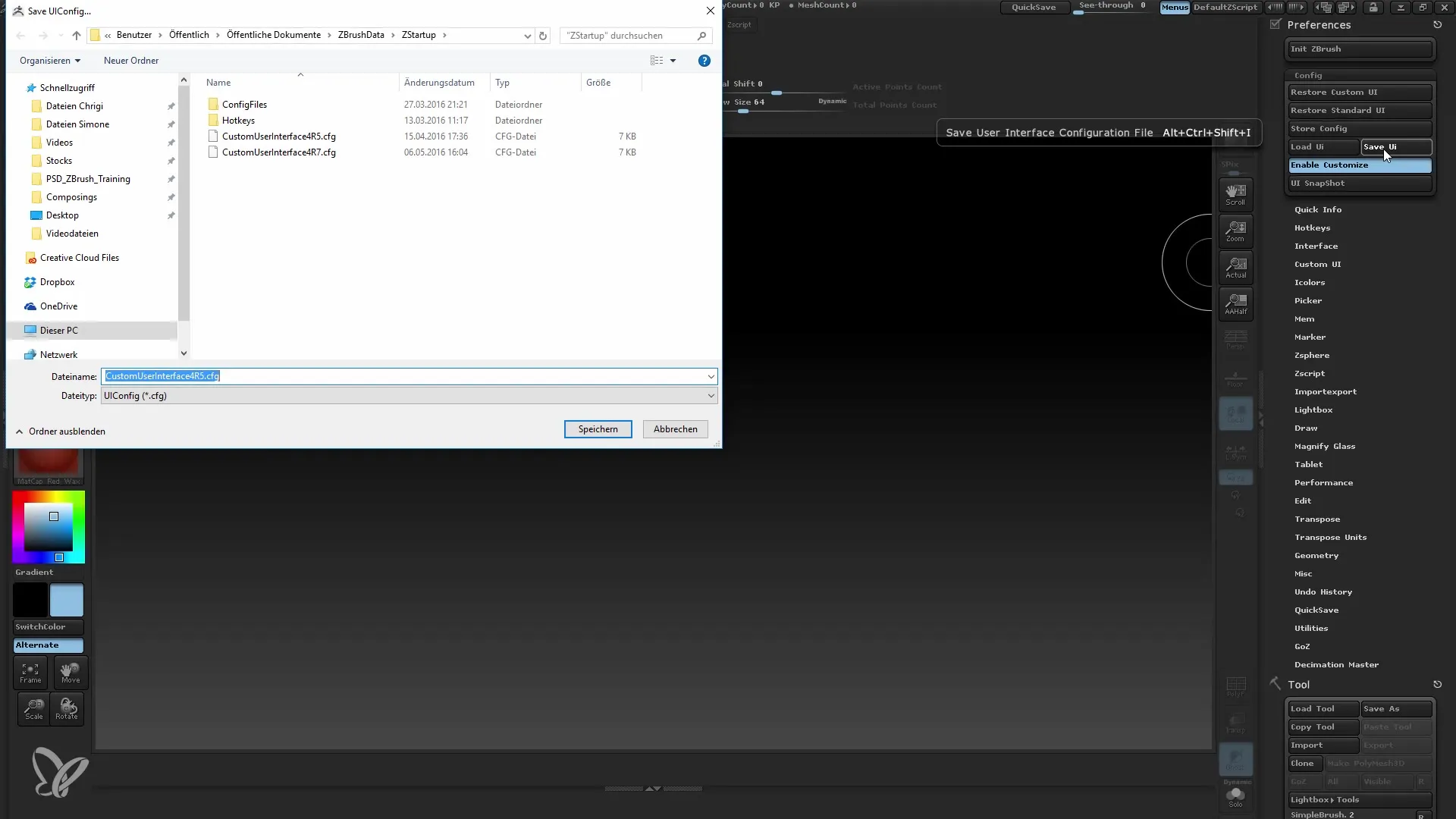This screenshot has height=819, width=1456.
Task: Expand the Dateityp dropdown in save dialog
Action: (710, 395)
